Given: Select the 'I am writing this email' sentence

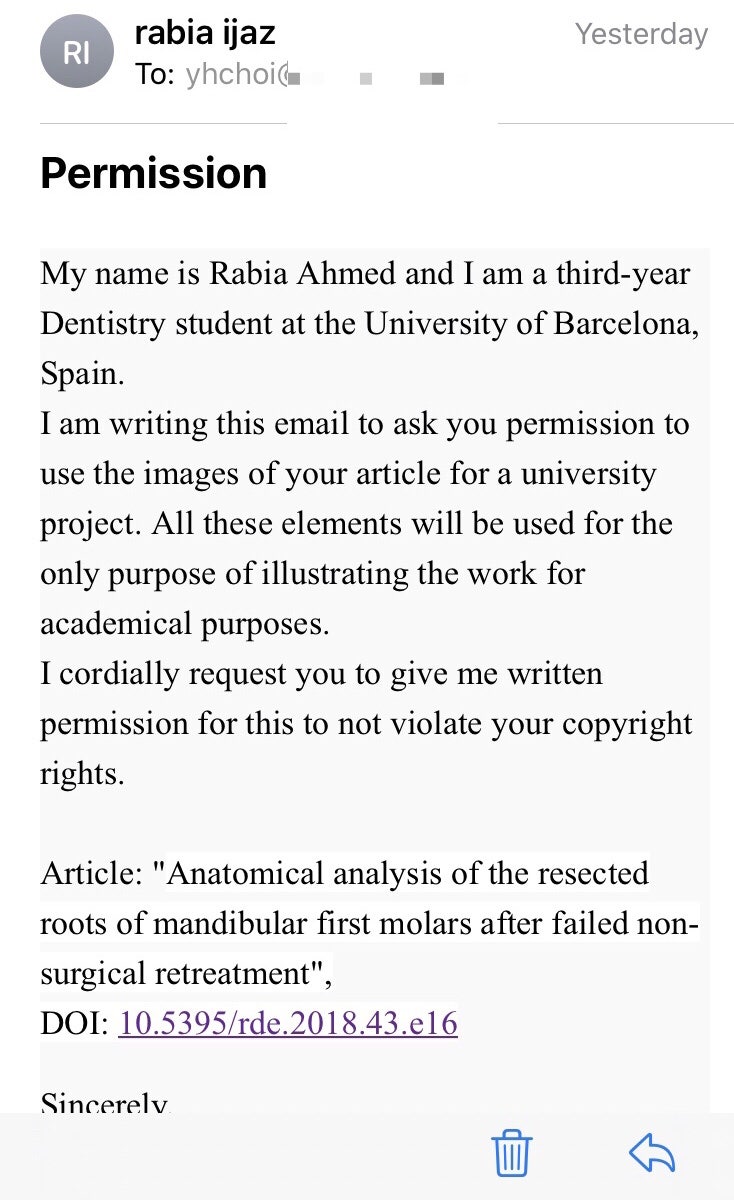Looking at the screenshot, I should 365,523.
